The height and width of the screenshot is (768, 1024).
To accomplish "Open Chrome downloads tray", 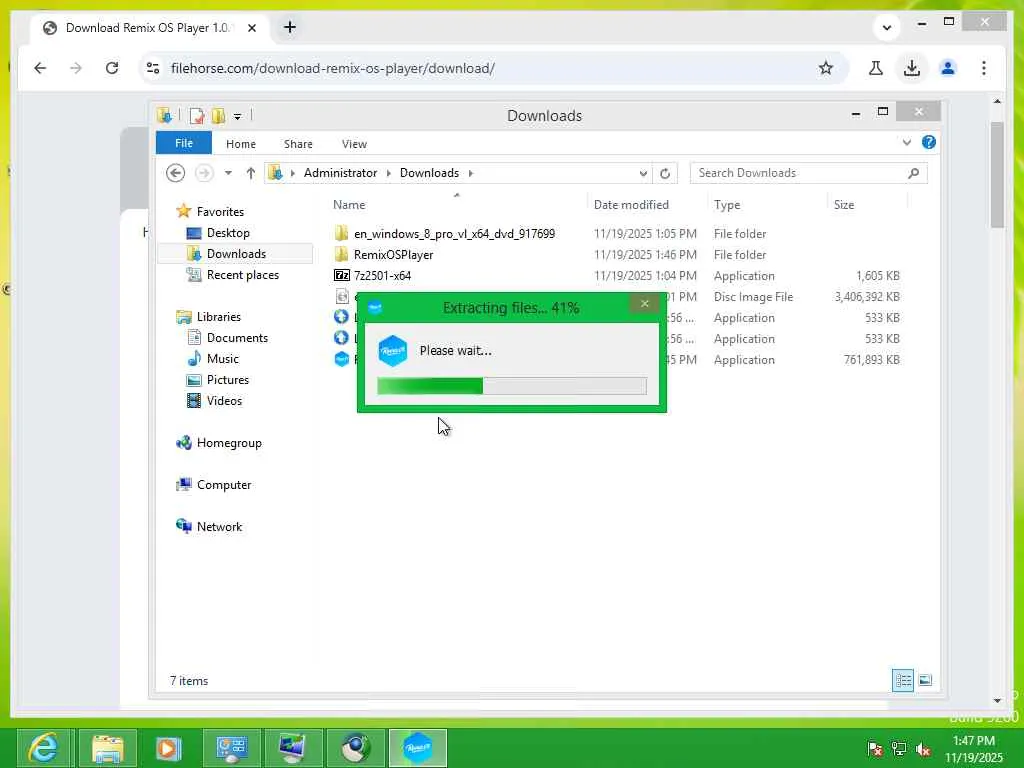I will 912,68.
